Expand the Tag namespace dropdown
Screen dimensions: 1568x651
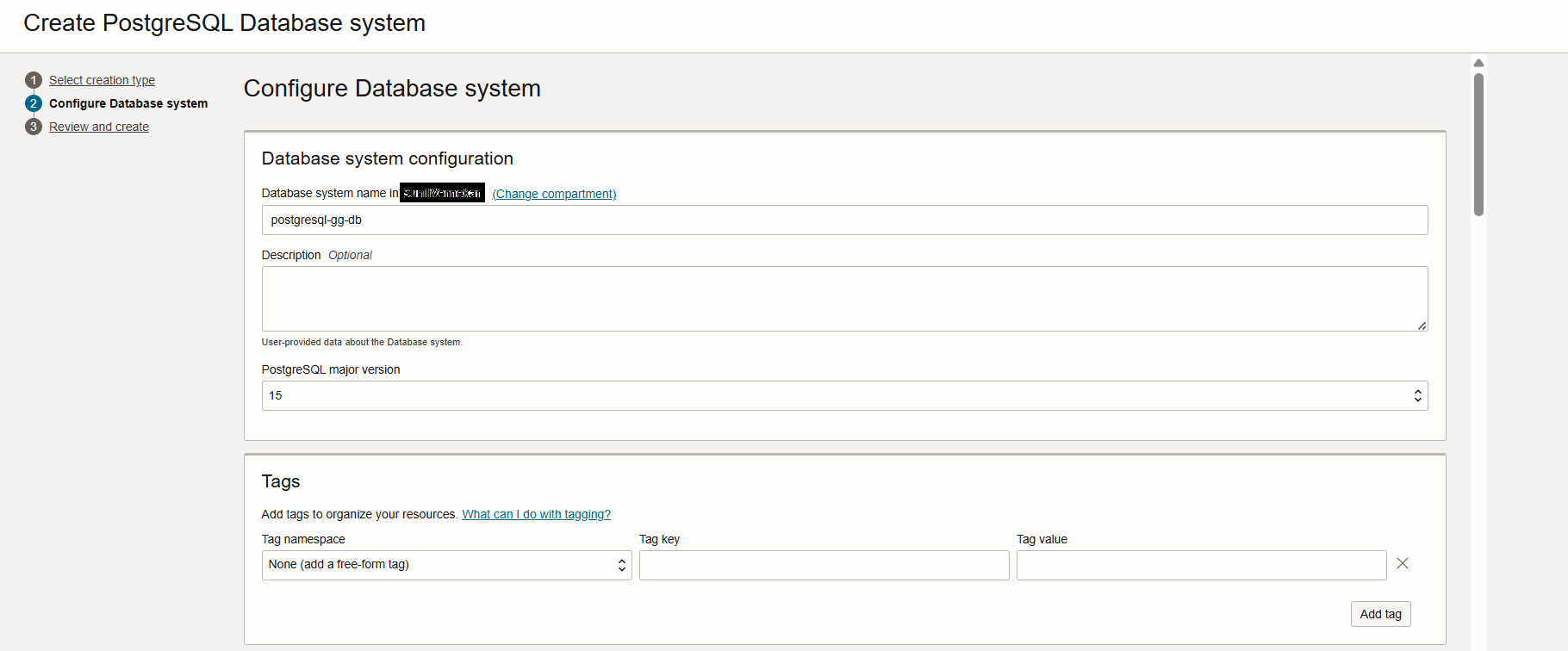point(446,565)
